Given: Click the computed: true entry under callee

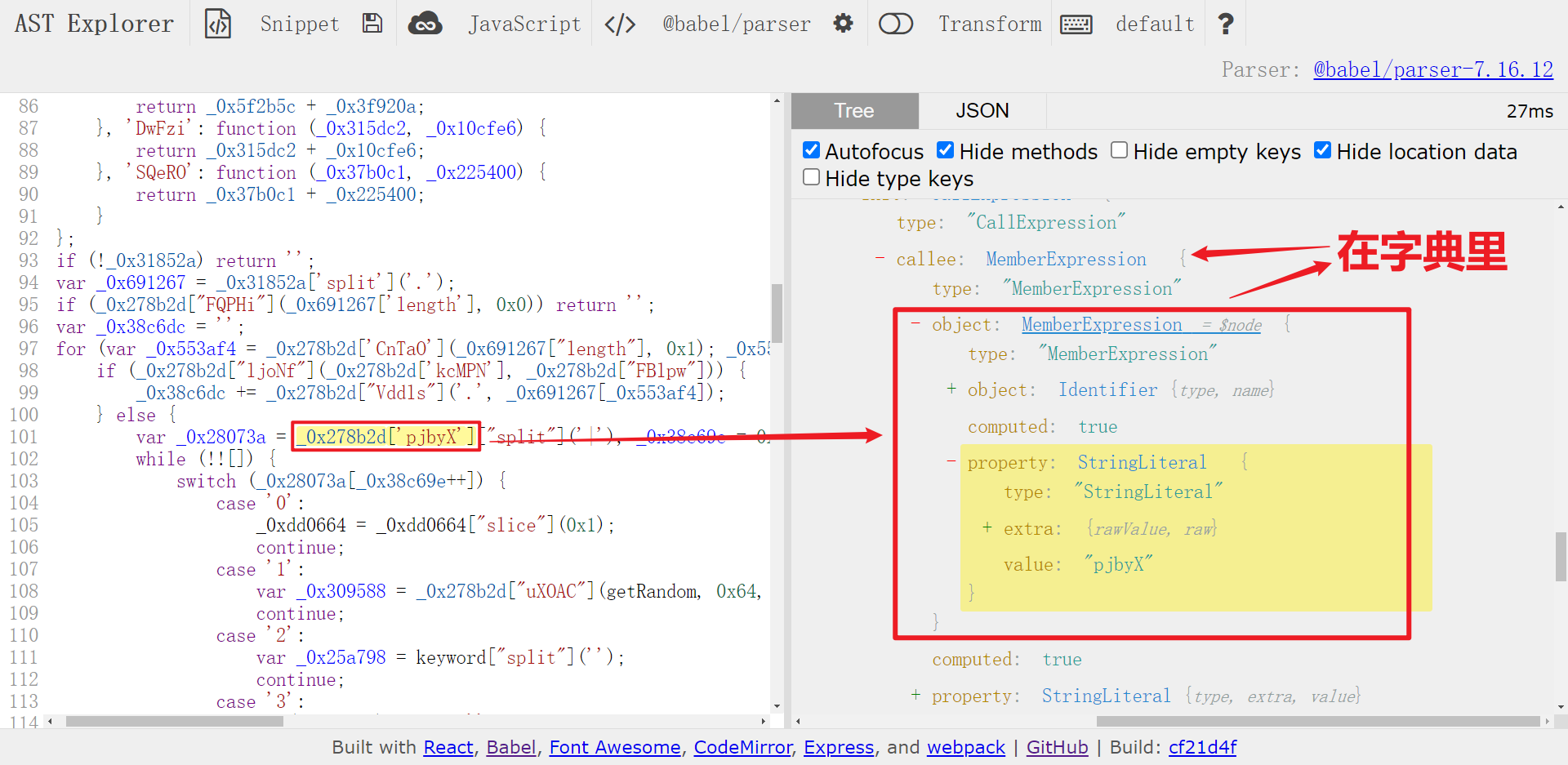Looking at the screenshot, I should click(x=1007, y=659).
